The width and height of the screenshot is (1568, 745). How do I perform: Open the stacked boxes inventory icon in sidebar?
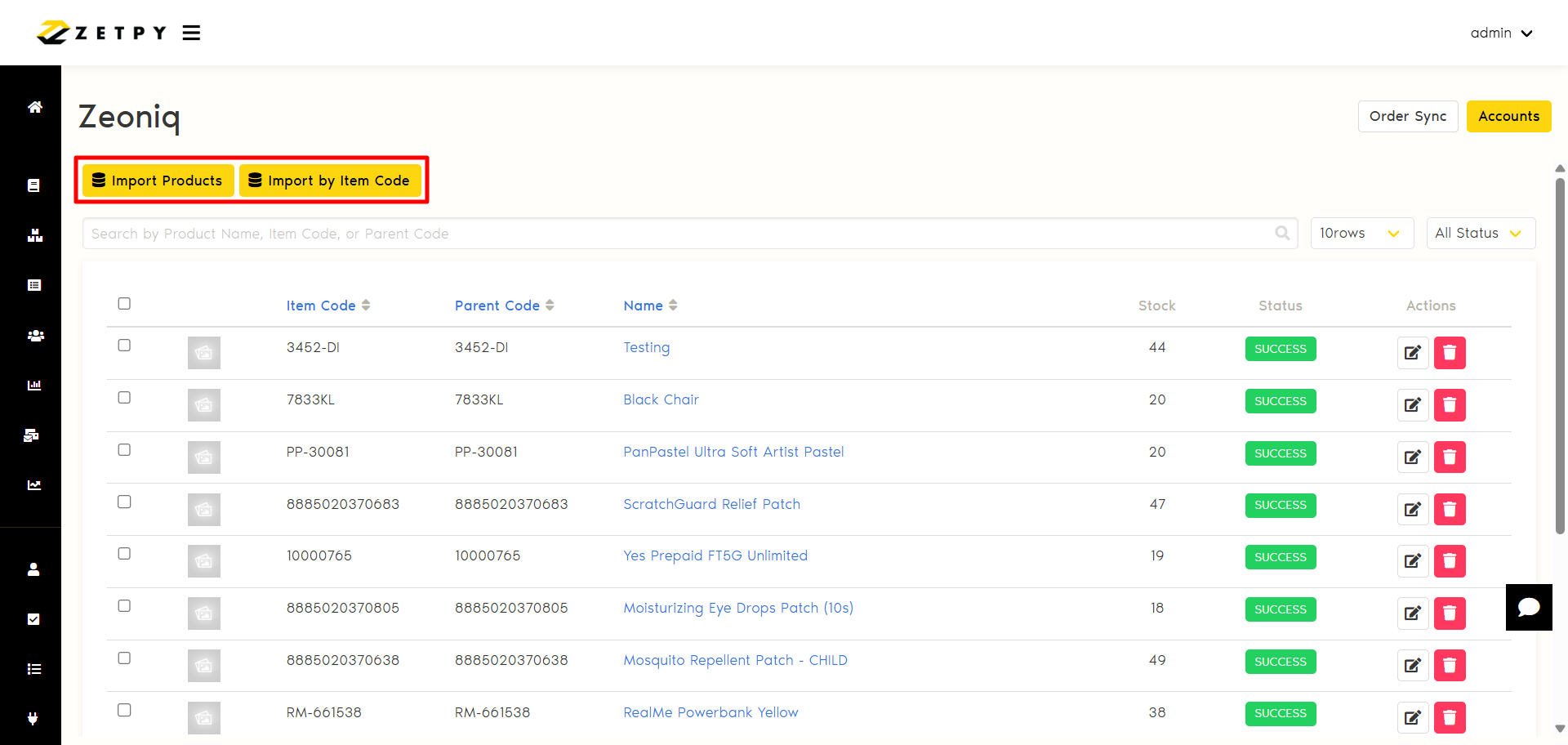click(x=34, y=235)
